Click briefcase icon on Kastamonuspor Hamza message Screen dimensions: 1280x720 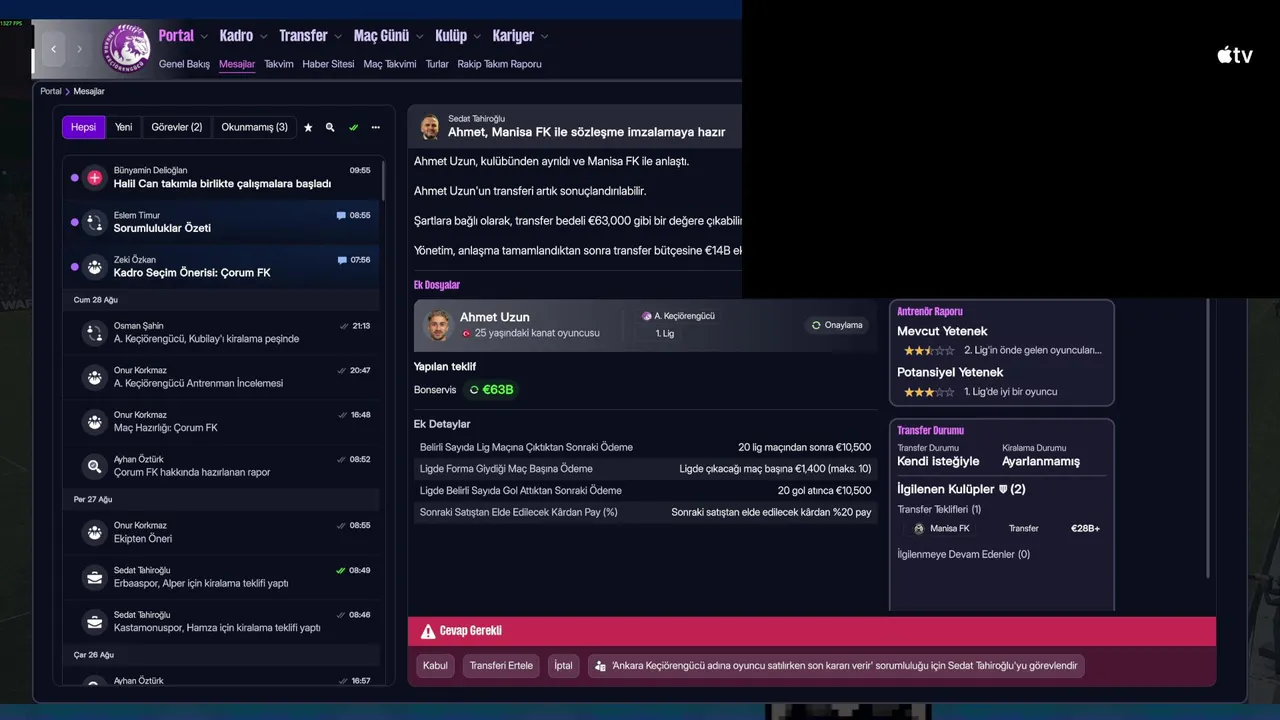tap(94, 622)
